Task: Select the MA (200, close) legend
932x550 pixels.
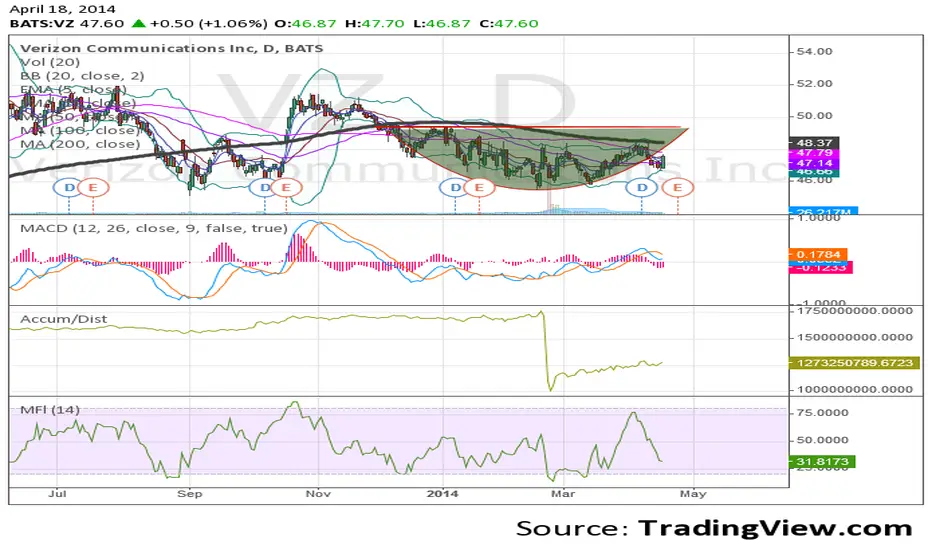Action: (x=80, y=144)
